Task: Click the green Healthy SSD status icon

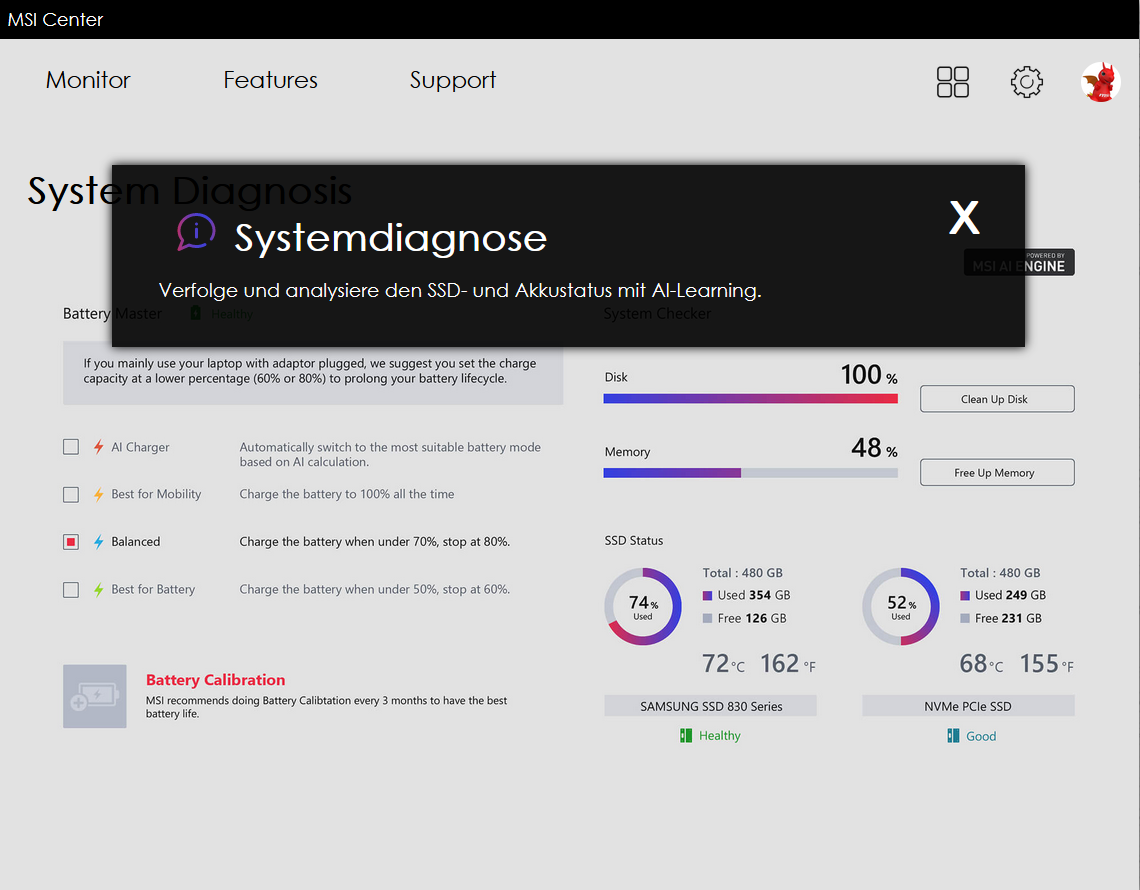Action: [686, 736]
